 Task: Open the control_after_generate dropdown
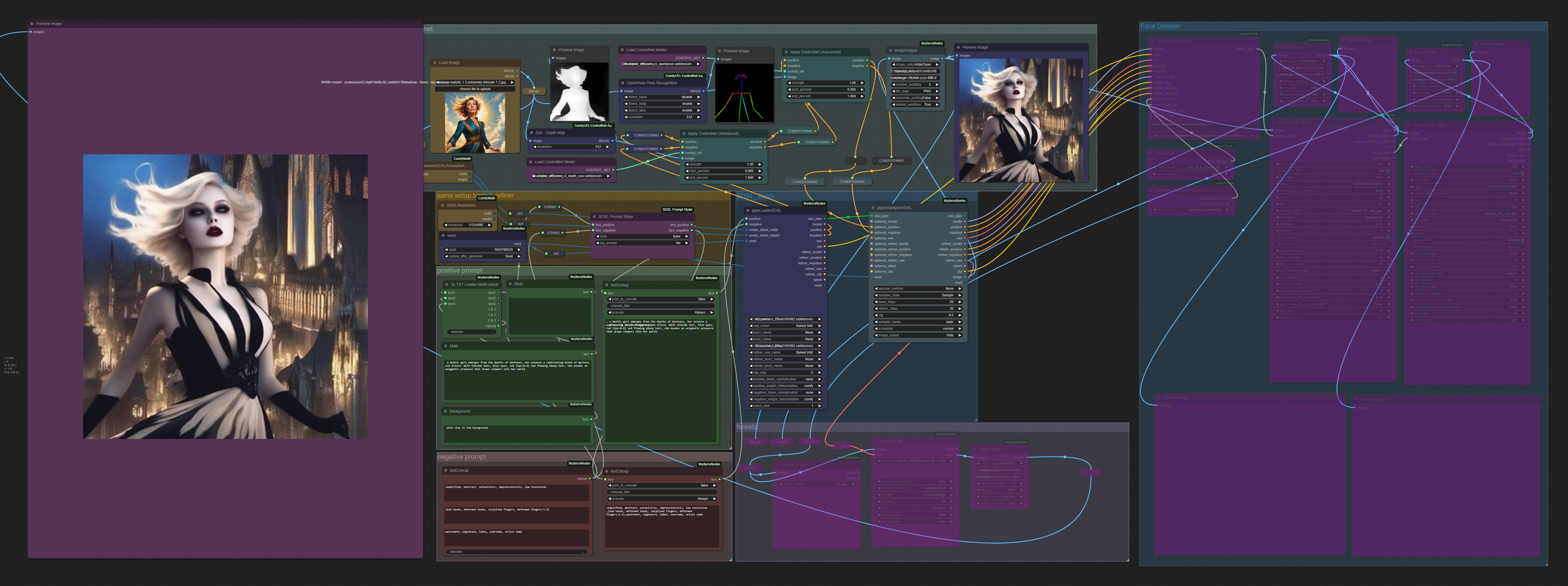coord(483,256)
